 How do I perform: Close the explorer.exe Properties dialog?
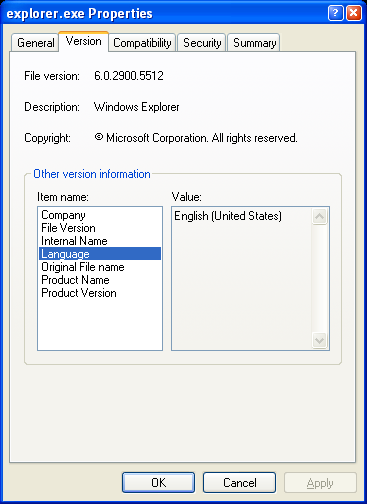tap(354, 13)
